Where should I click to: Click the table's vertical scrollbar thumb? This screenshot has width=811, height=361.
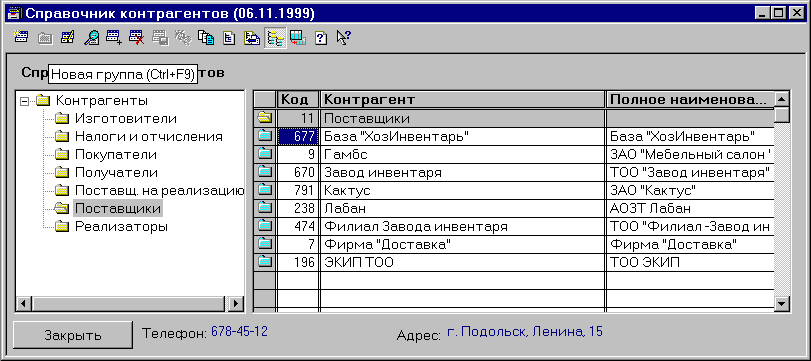pos(782,114)
